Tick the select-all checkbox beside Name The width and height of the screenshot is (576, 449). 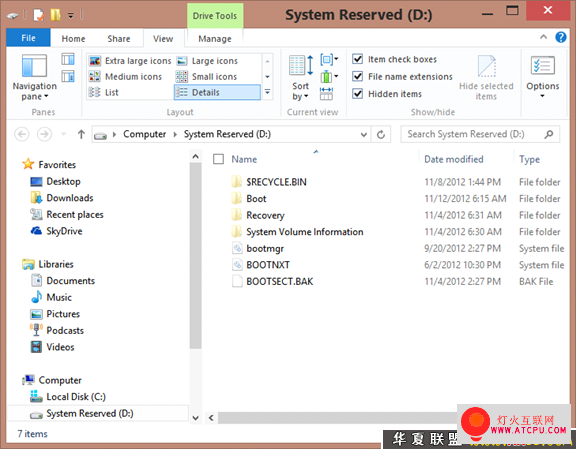(219, 159)
